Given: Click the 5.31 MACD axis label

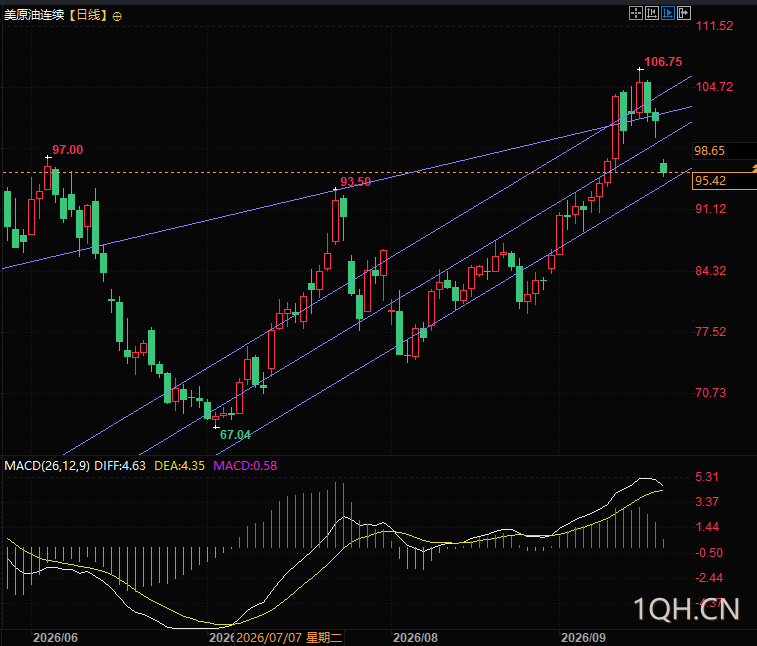Looking at the screenshot, I should pyautogui.click(x=707, y=477).
